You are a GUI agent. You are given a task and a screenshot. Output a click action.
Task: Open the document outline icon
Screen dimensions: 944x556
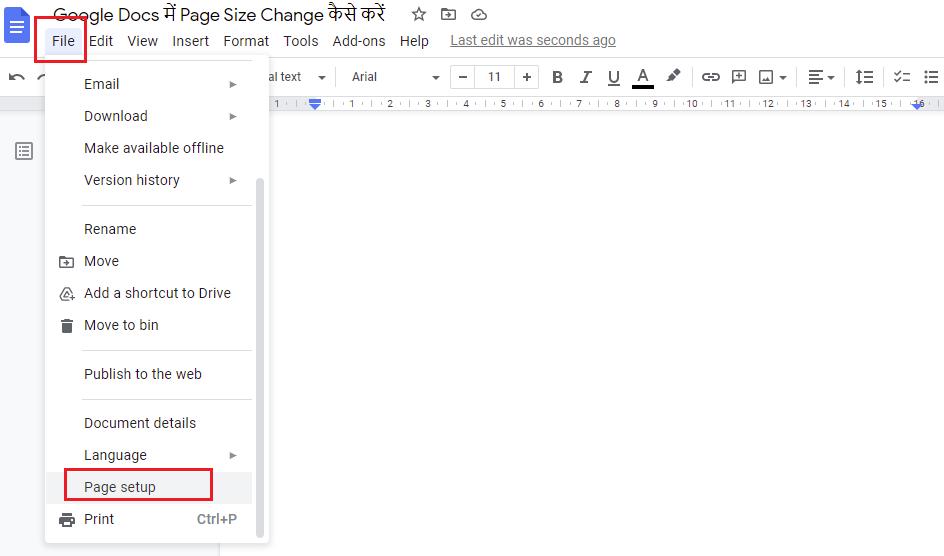[x=24, y=151]
